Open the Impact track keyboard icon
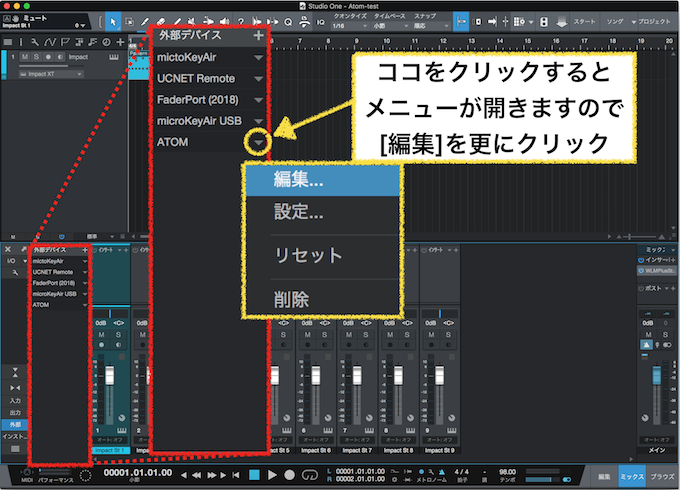Screen dimensions: 680x490 pos(114,57)
